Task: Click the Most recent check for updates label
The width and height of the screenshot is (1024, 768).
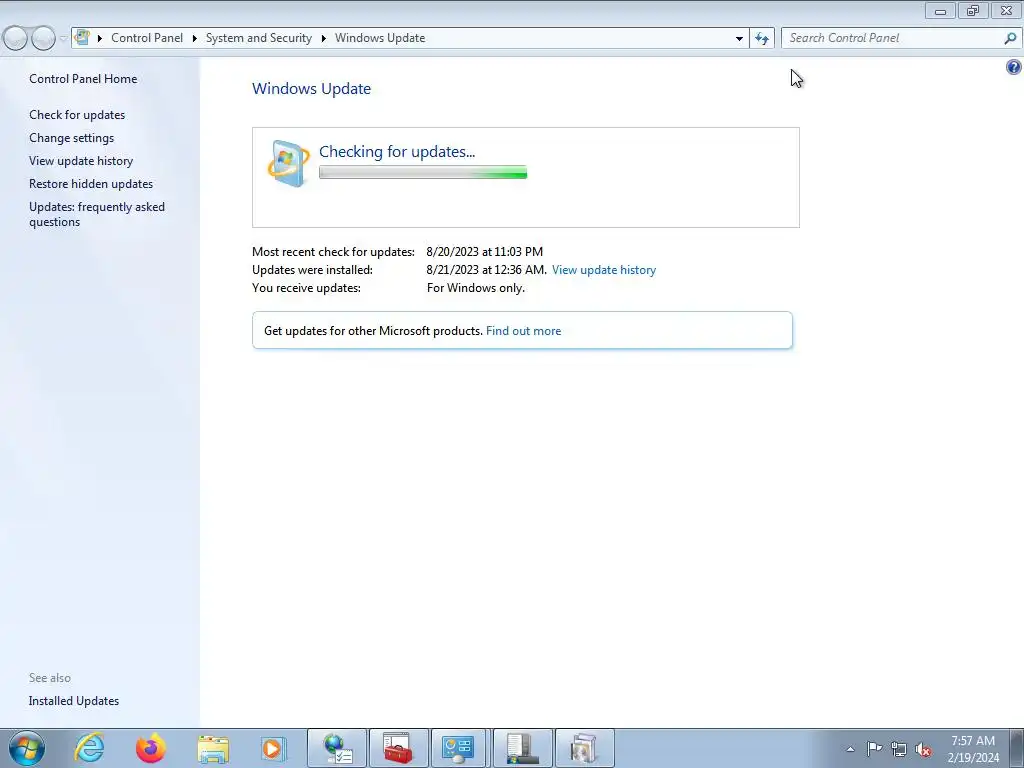Action: 333,251
